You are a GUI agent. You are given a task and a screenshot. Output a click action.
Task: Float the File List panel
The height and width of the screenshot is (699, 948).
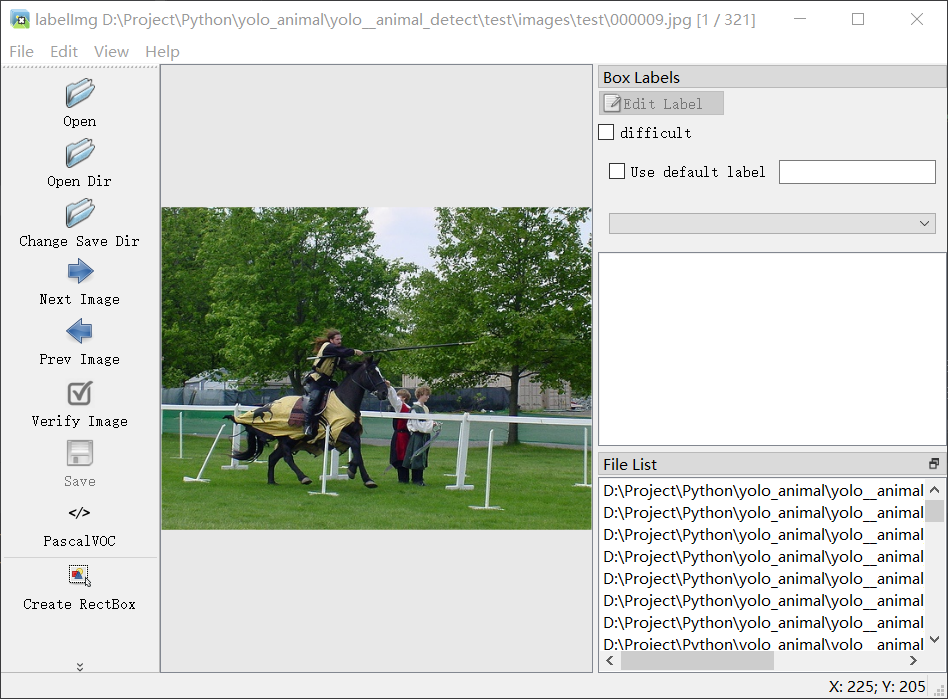click(x=934, y=464)
